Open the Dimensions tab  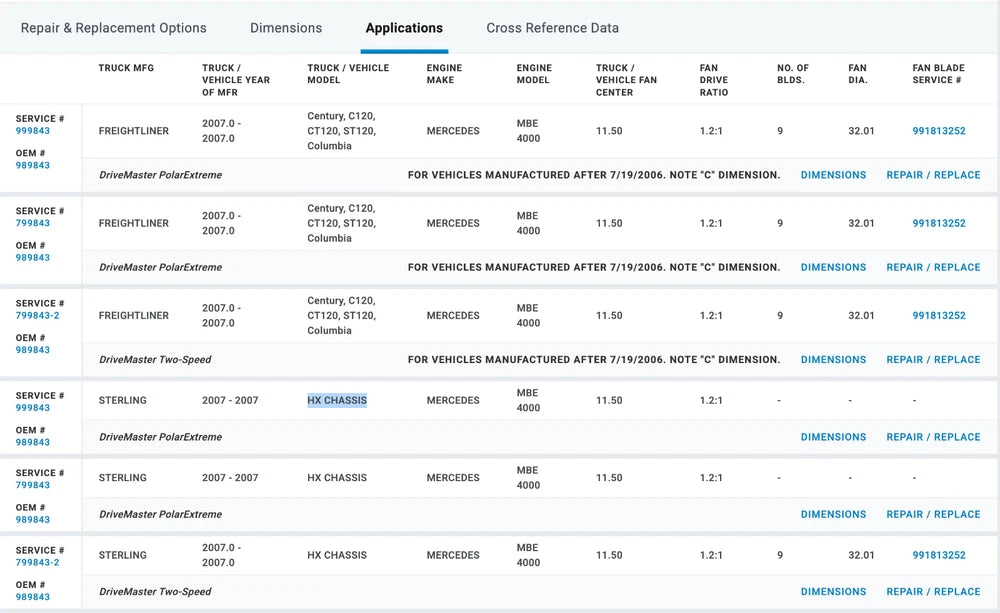[286, 28]
